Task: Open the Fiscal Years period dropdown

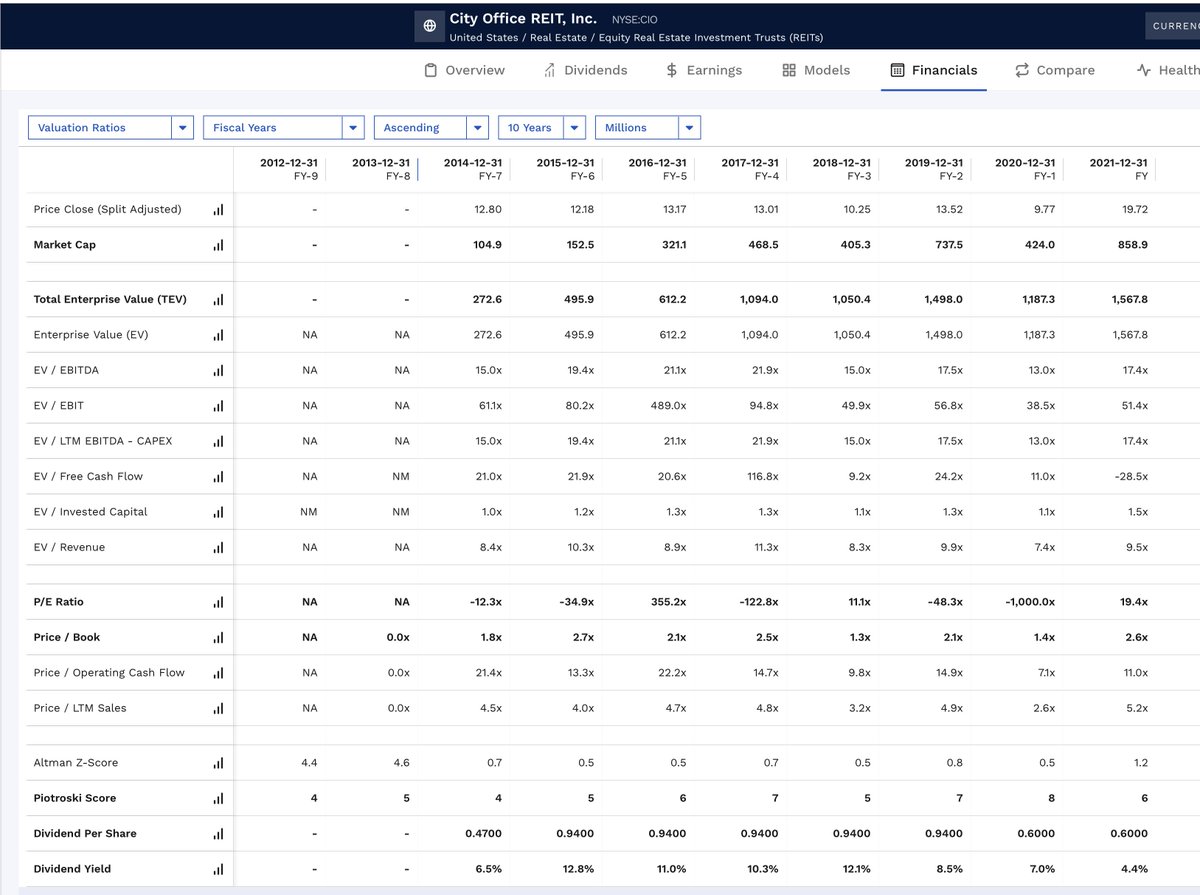Action: (x=284, y=128)
